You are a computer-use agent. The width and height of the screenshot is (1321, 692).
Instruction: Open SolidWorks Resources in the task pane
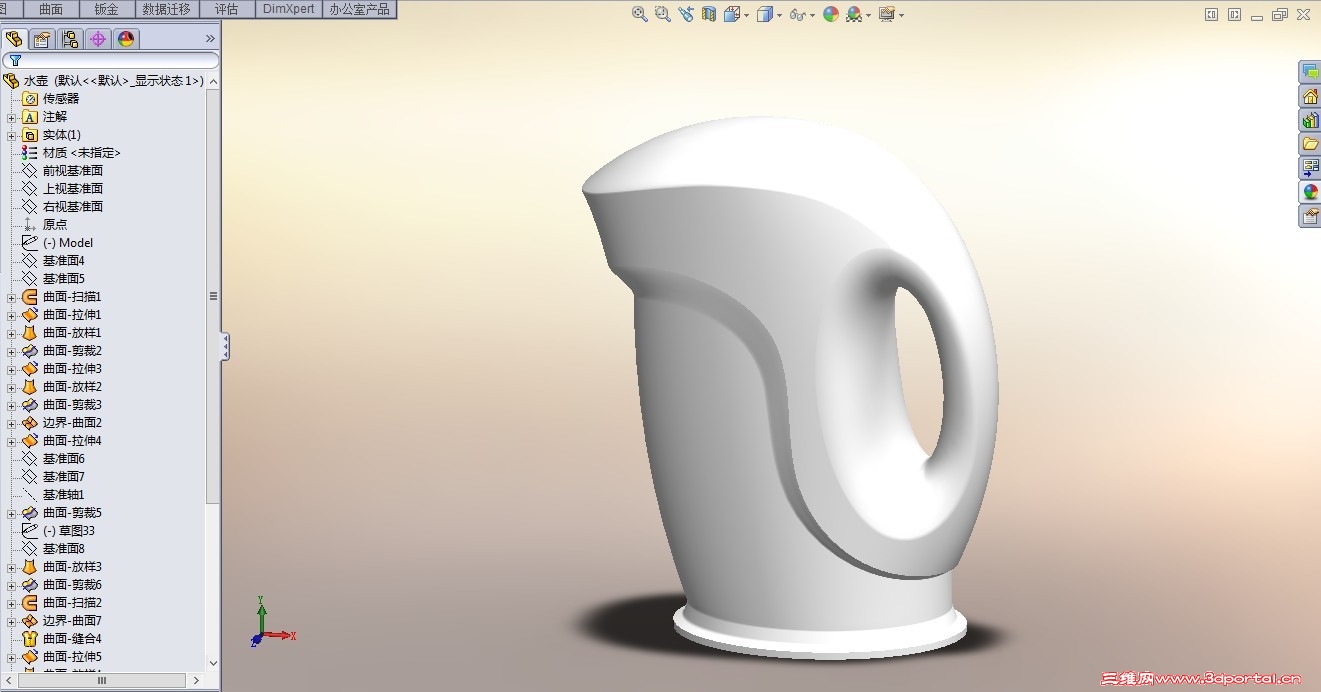(x=1309, y=96)
